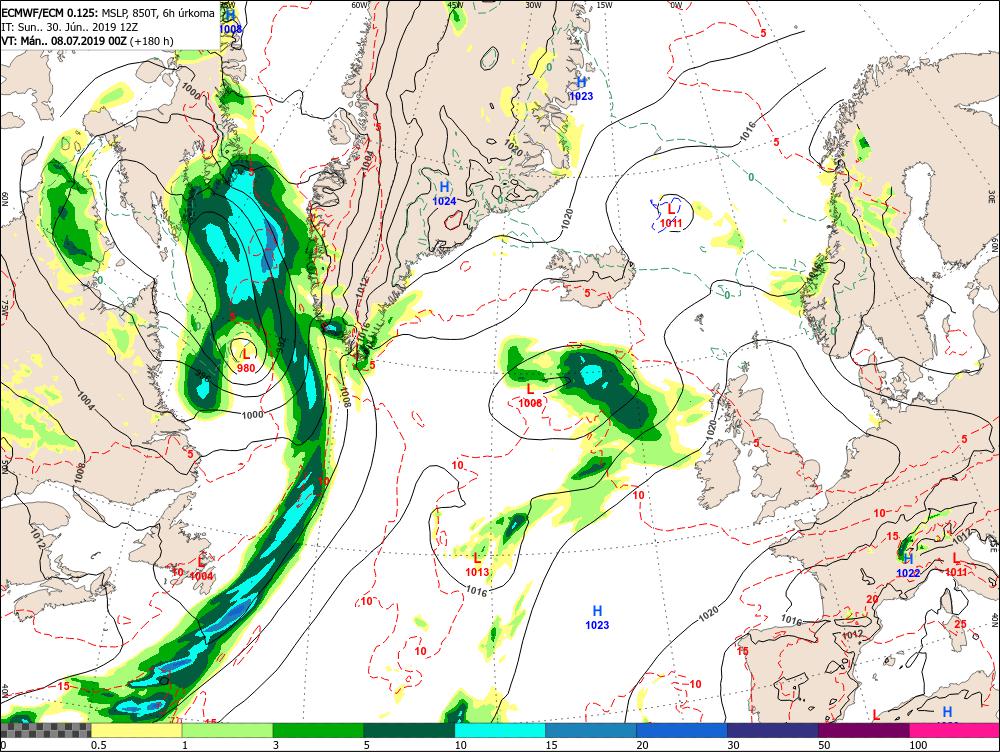
Task: Click the '50' value on the legend scale
Action: 824,745
